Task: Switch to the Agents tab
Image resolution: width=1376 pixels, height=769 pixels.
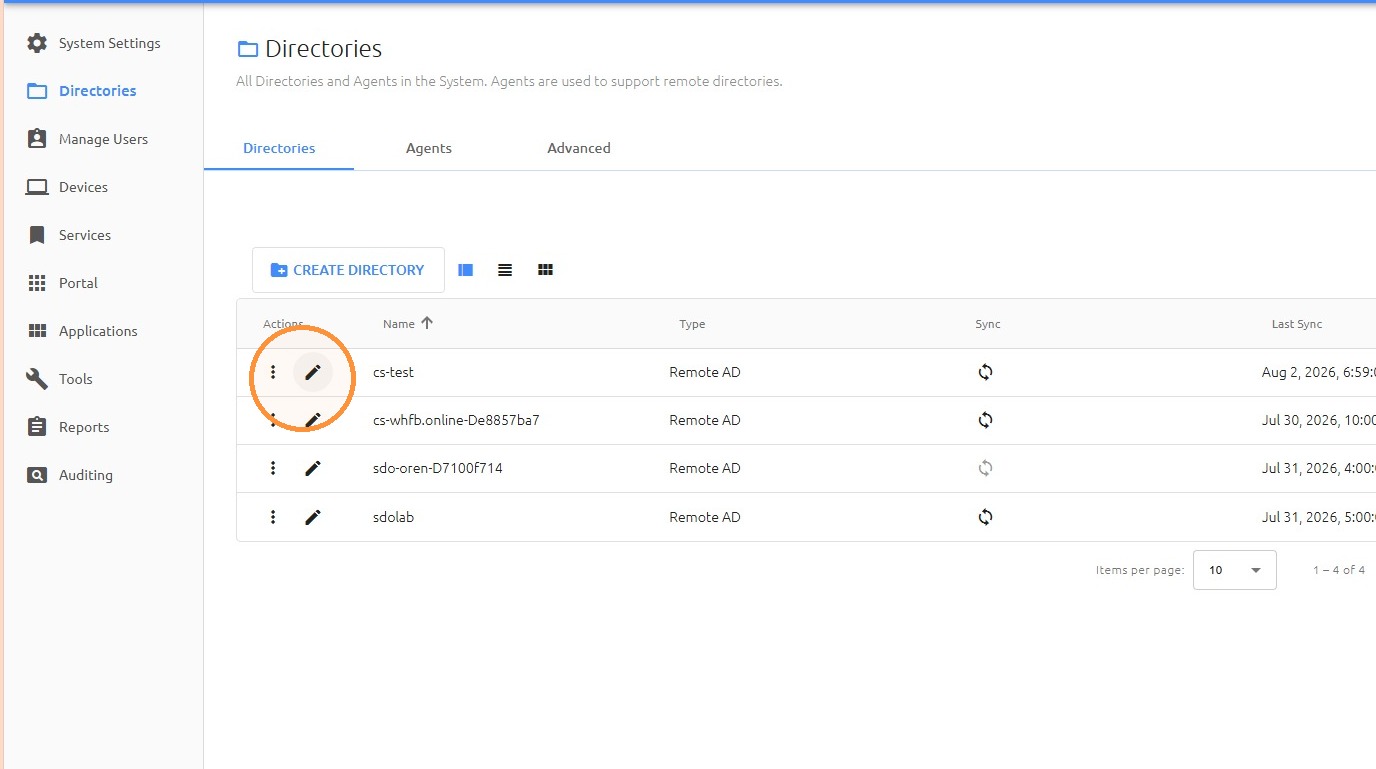Action: [429, 148]
